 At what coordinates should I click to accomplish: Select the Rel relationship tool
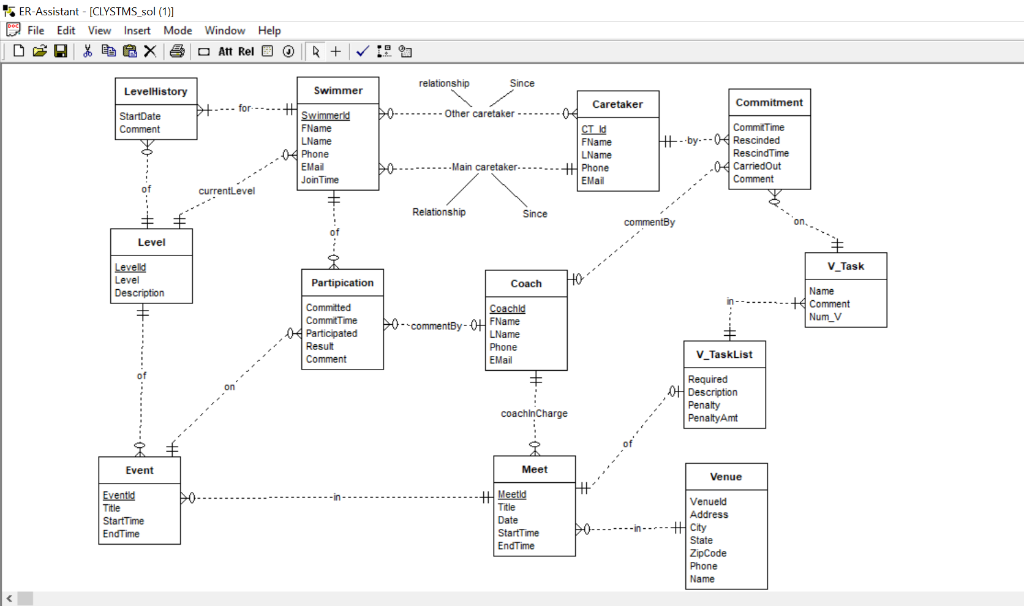(246, 51)
